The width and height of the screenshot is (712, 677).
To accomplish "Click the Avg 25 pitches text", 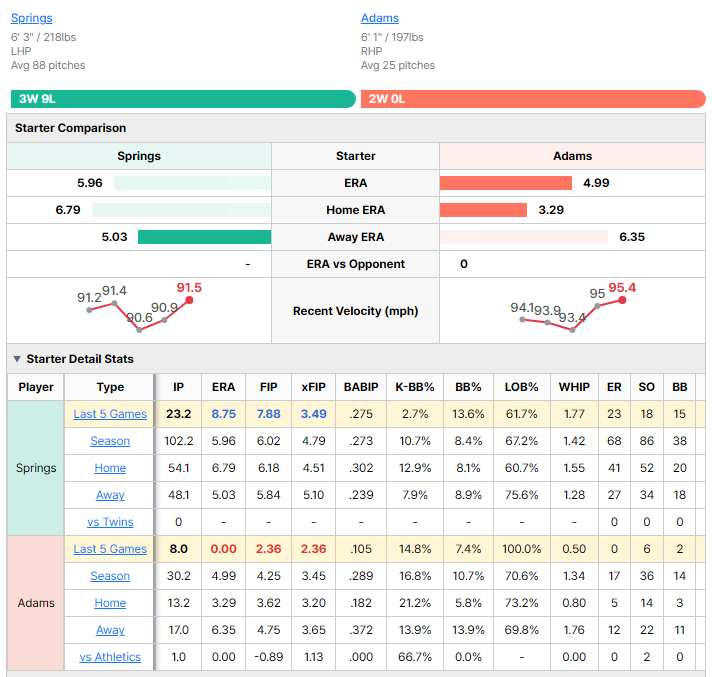I will point(398,65).
